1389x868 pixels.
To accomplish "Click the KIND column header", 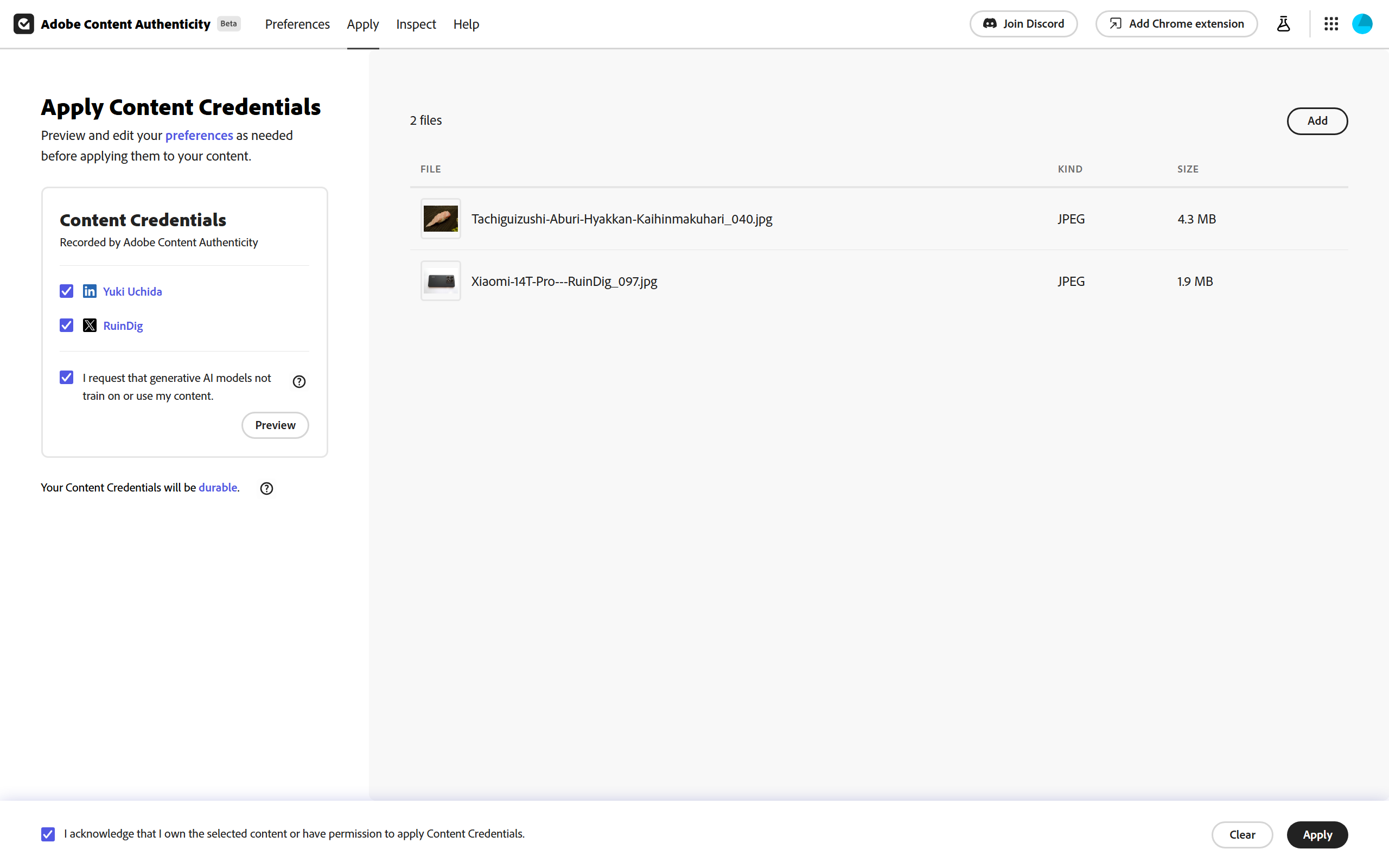I will [1070, 169].
